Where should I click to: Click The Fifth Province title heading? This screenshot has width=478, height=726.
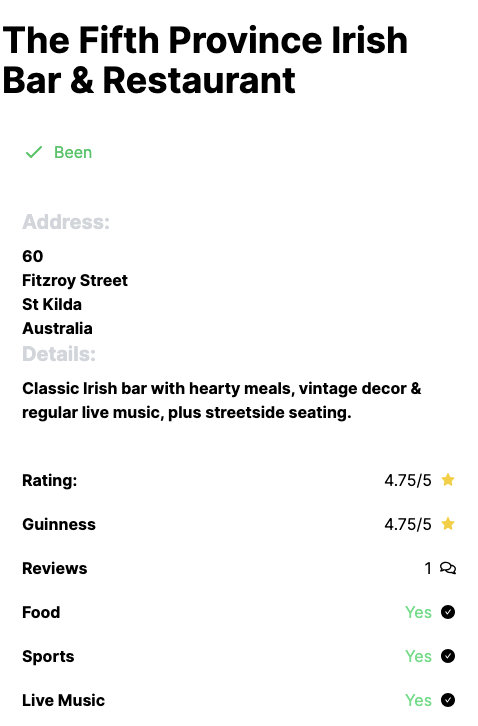click(x=205, y=60)
